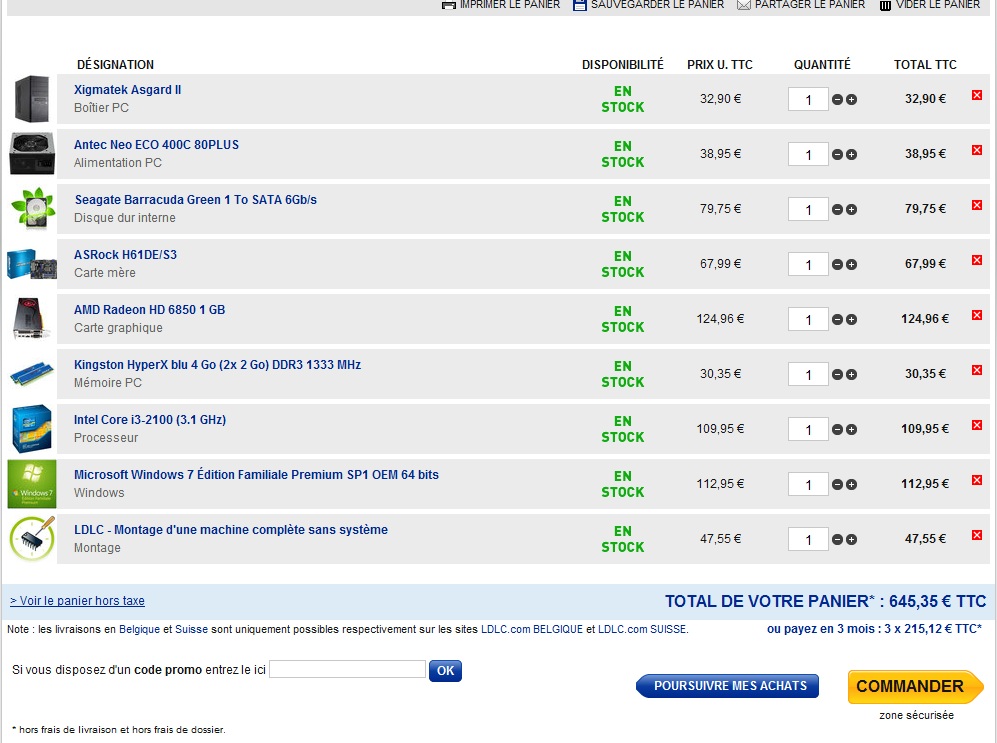Click minus icon for Kingston HyperX memory

[838, 375]
